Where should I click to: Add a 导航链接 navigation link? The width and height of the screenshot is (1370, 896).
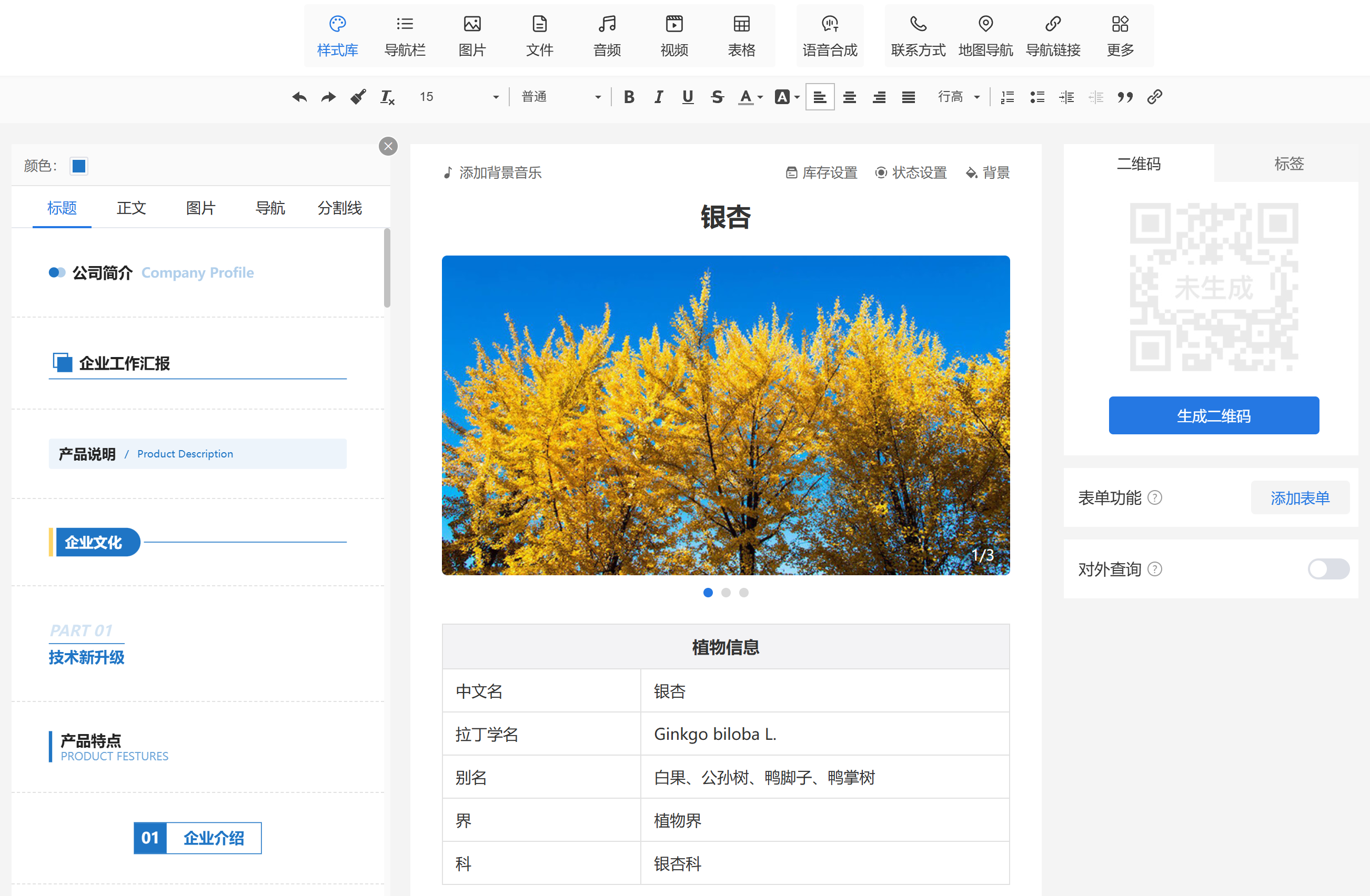click(x=1053, y=36)
